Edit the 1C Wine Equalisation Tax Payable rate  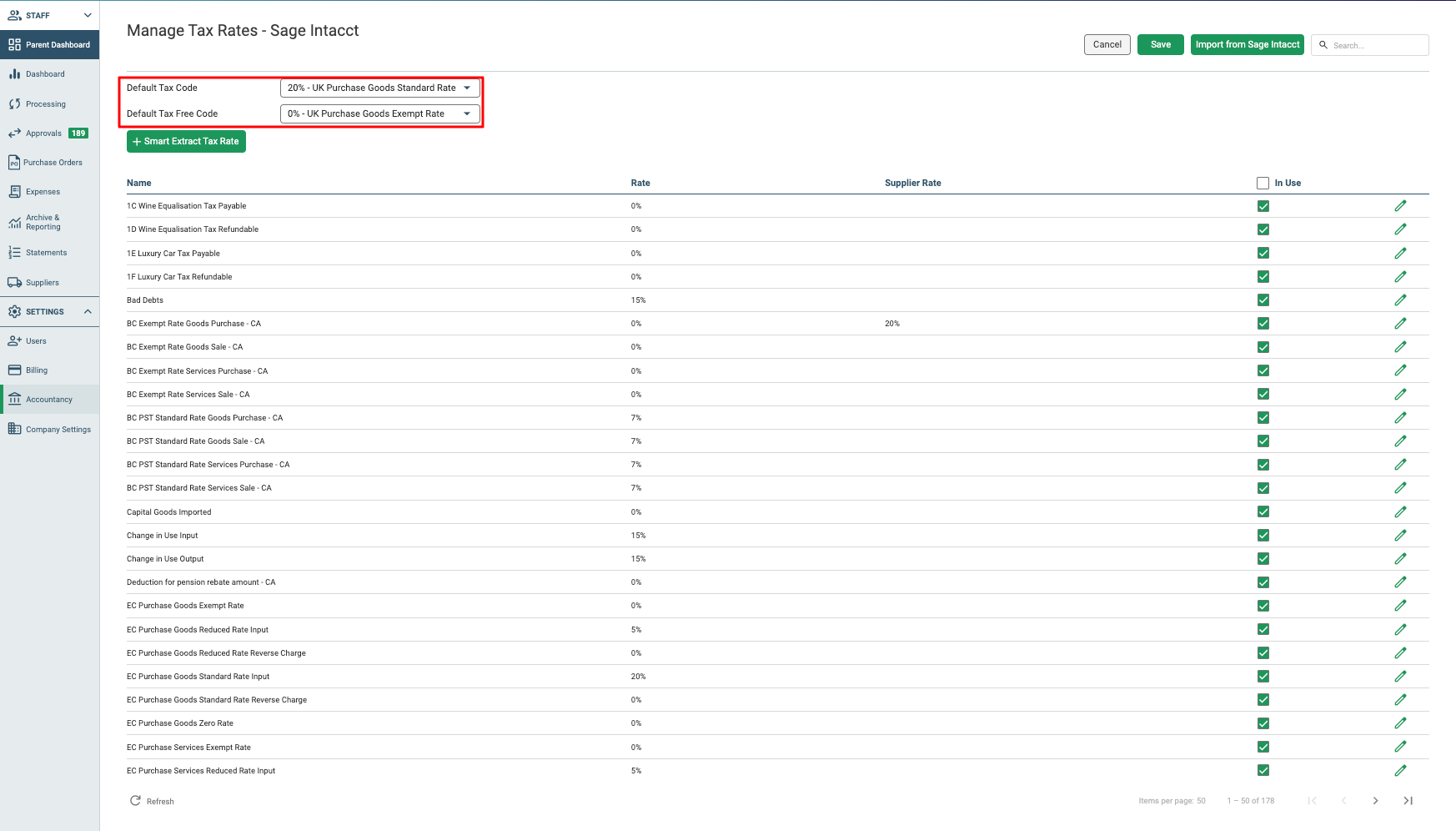point(1400,205)
